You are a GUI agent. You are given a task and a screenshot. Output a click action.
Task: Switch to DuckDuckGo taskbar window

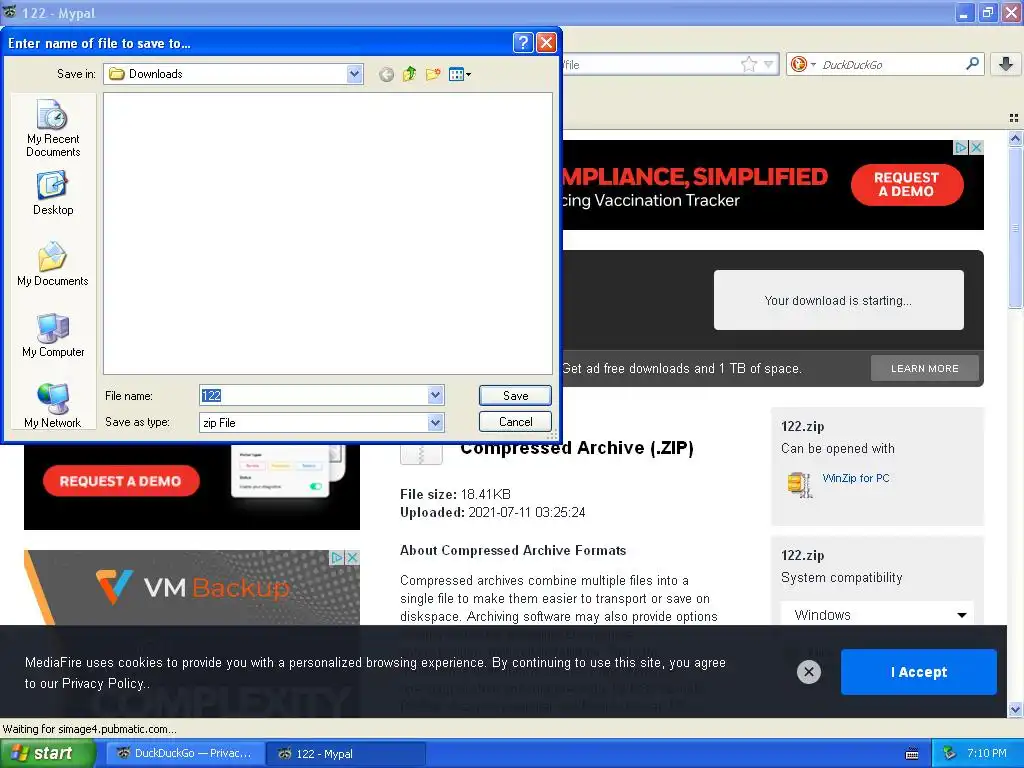(185, 754)
